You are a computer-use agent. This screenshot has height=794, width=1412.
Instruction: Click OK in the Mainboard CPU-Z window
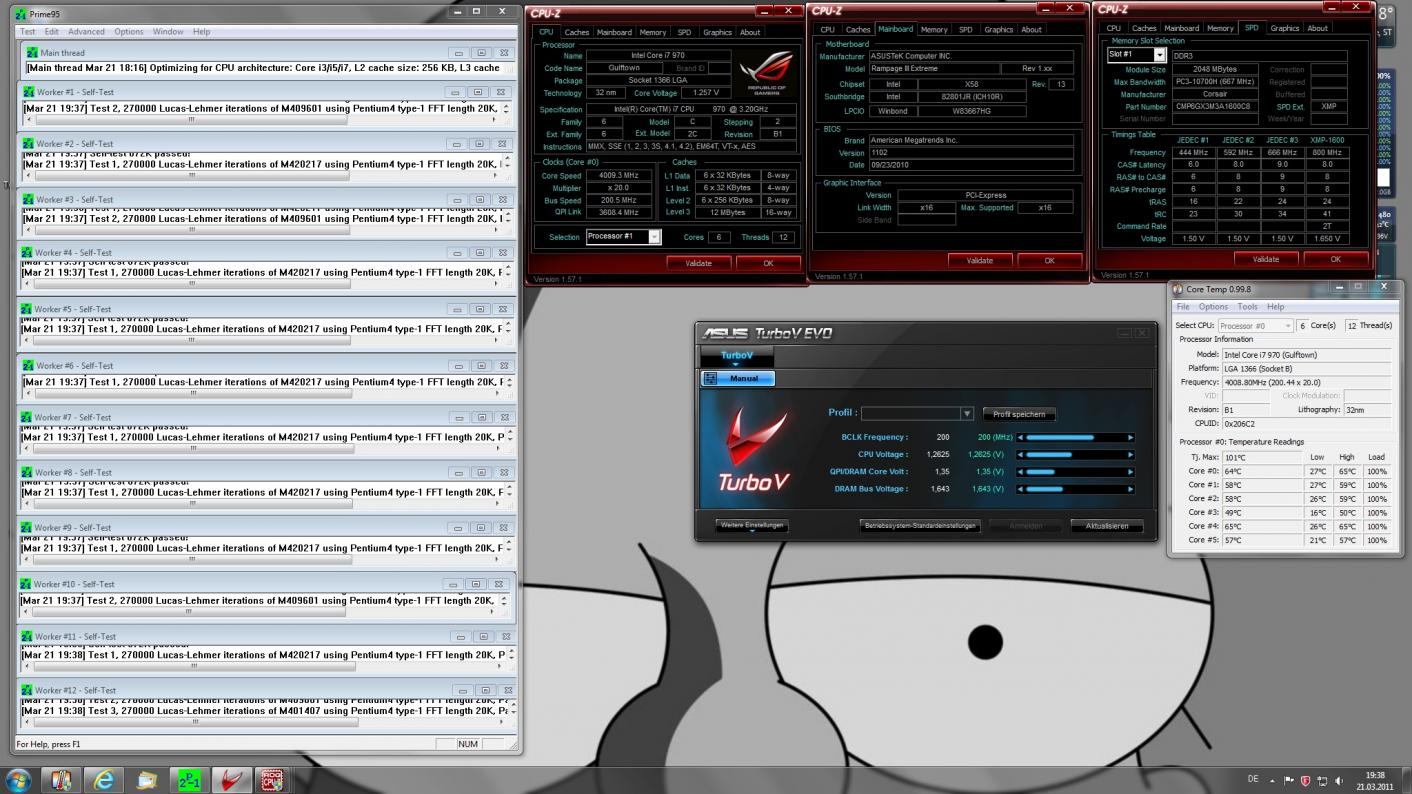tap(1049, 260)
